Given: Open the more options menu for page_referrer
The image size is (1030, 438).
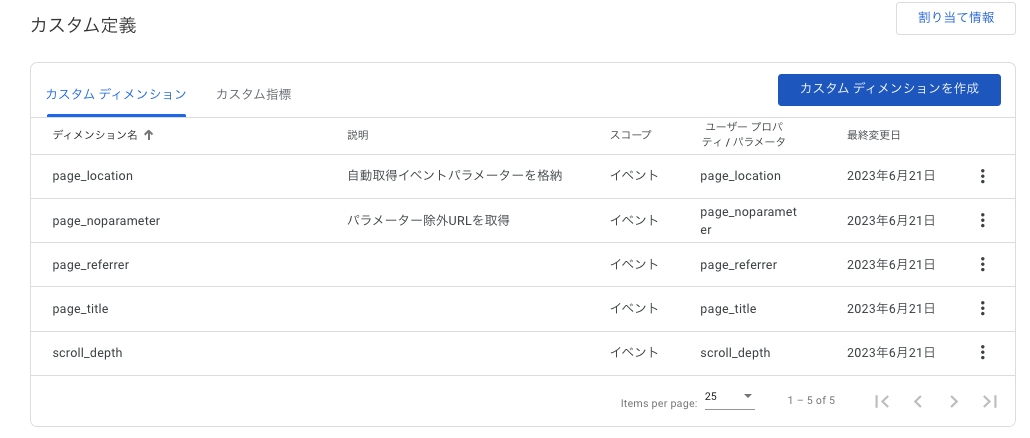Looking at the screenshot, I should [x=982, y=264].
